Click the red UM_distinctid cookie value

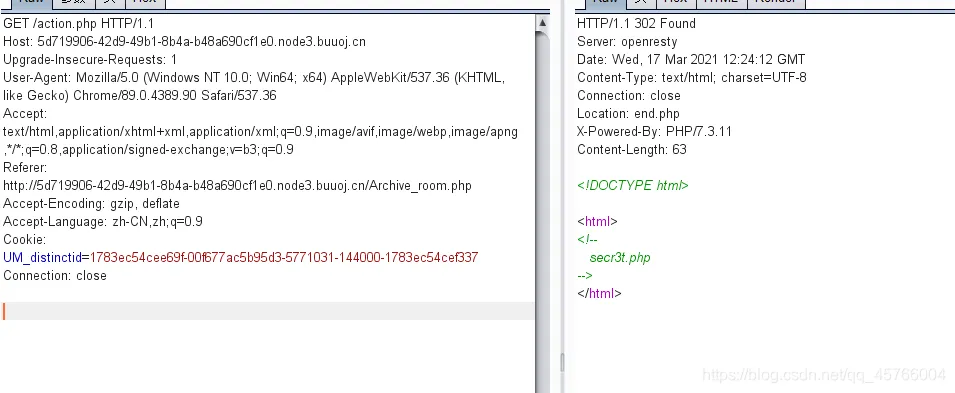(x=284, y=258)
